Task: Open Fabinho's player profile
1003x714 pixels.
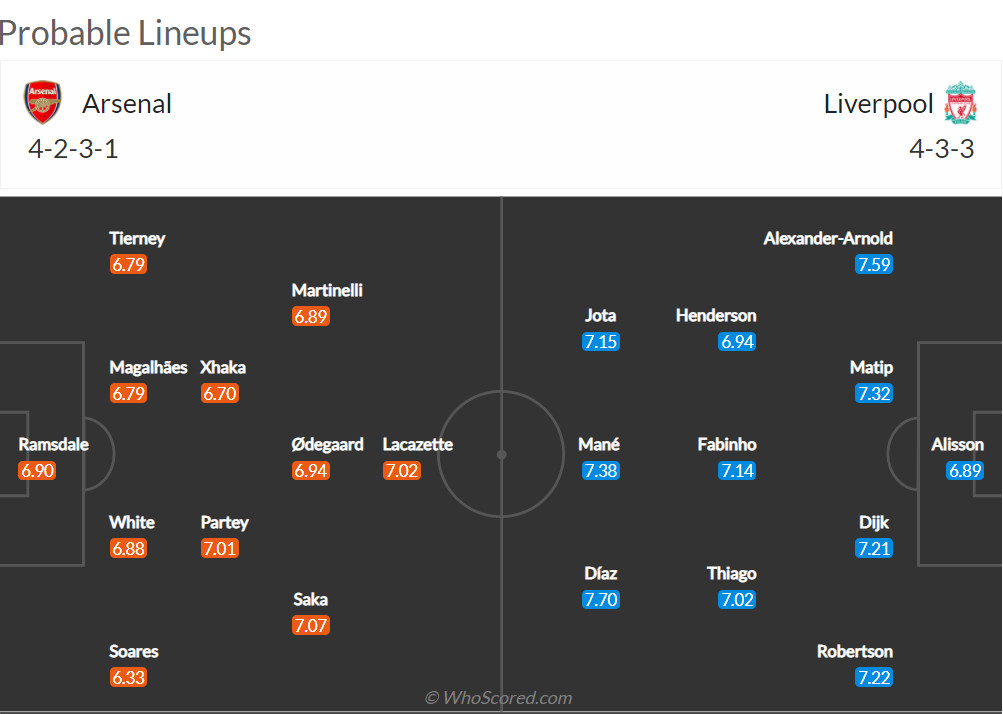Action: click(x=727, y=445)
